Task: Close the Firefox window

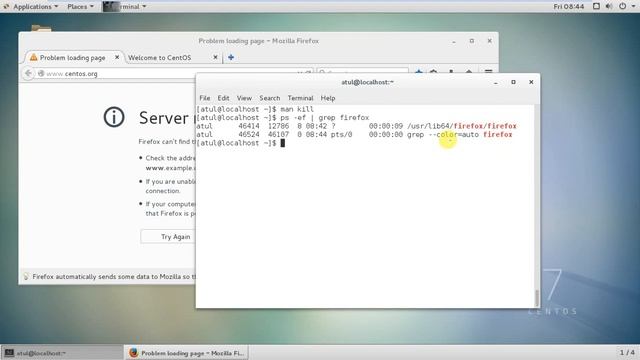Action: (x=489, y=41)
